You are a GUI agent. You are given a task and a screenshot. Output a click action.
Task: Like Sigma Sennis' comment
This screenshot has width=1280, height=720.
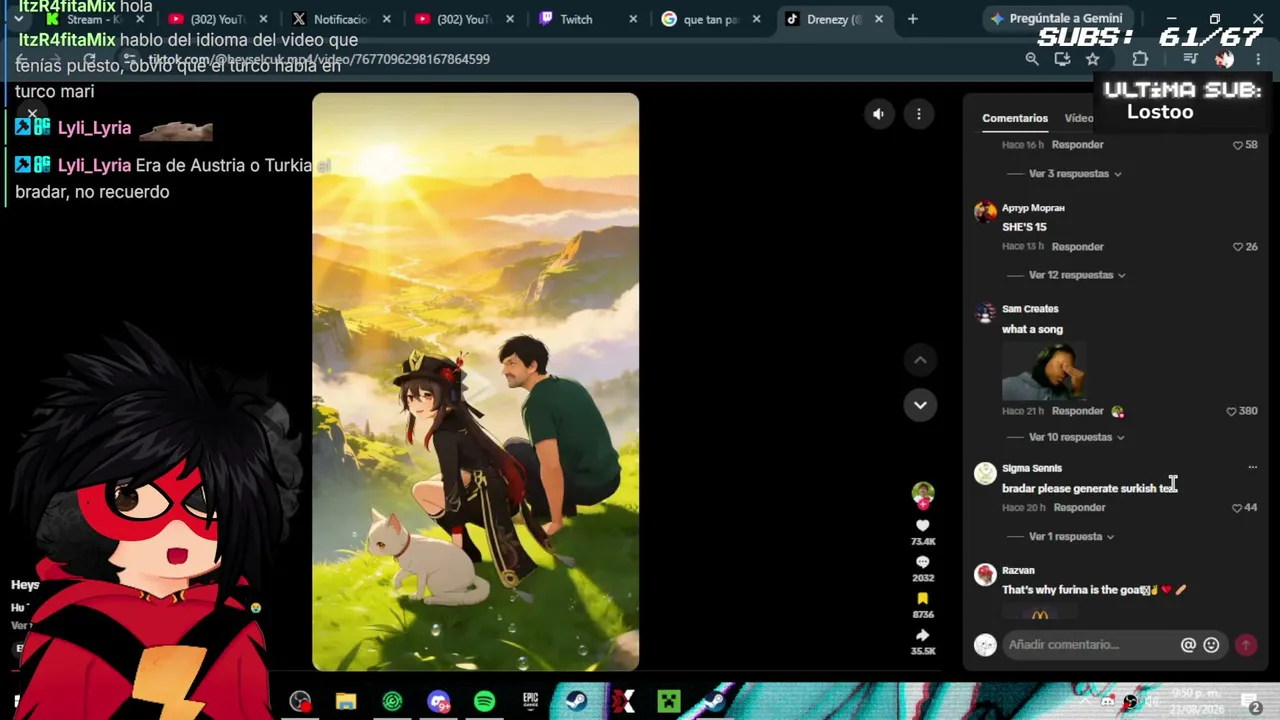coord(1238,508)
